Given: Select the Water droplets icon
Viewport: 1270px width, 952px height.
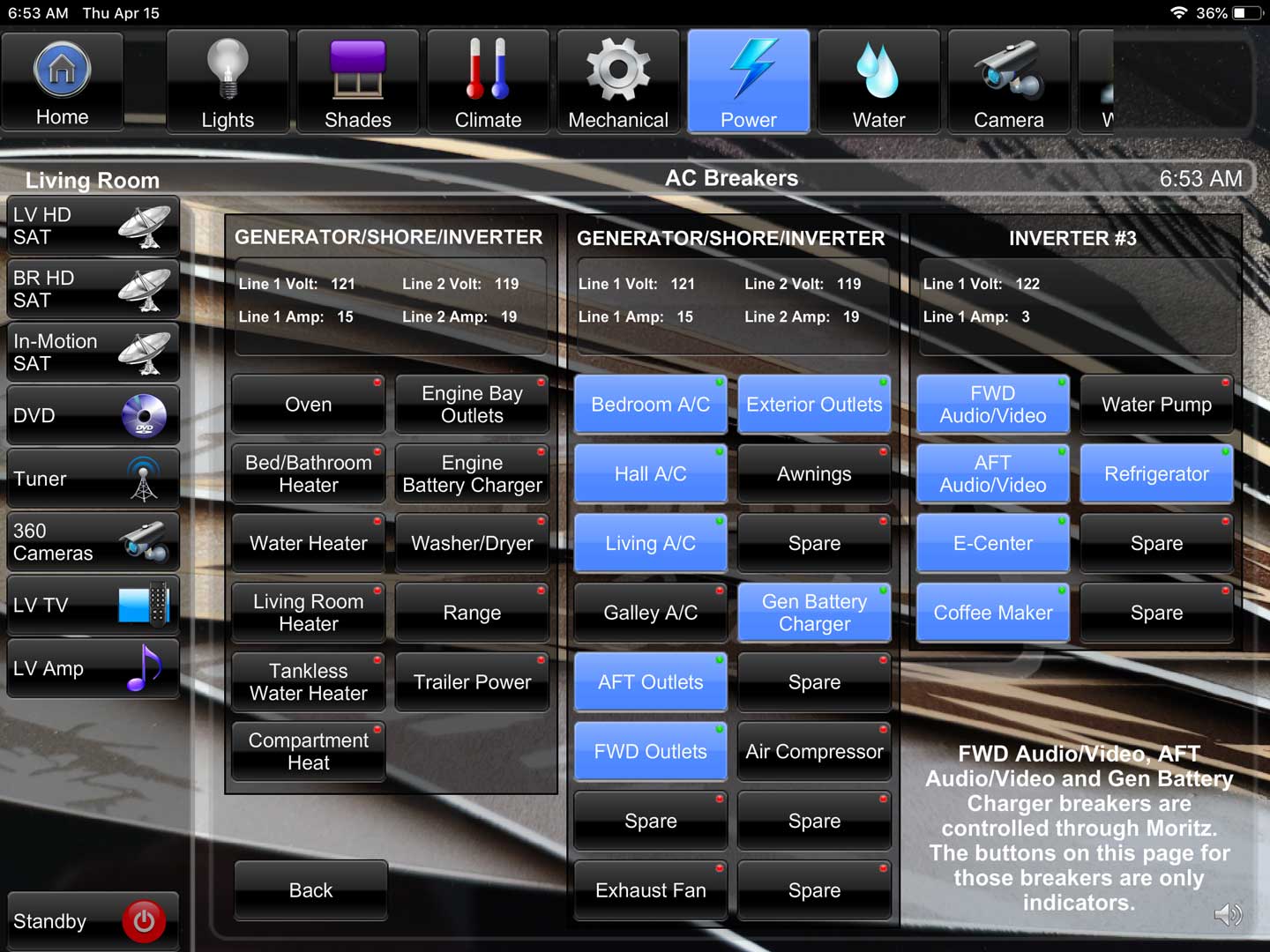Looking at the screenshot, I should click(x=878, y=81).
